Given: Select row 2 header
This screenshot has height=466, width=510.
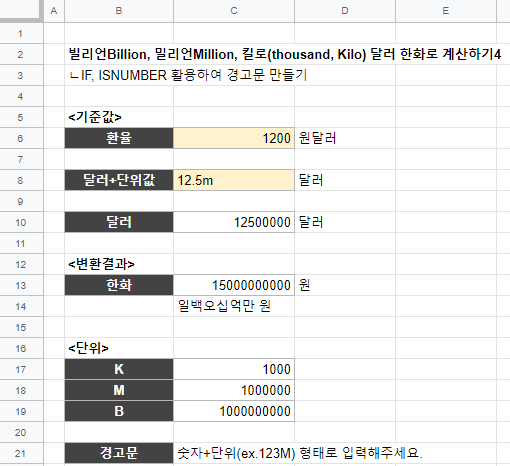Looking at the screenshot, I should 21,54.
